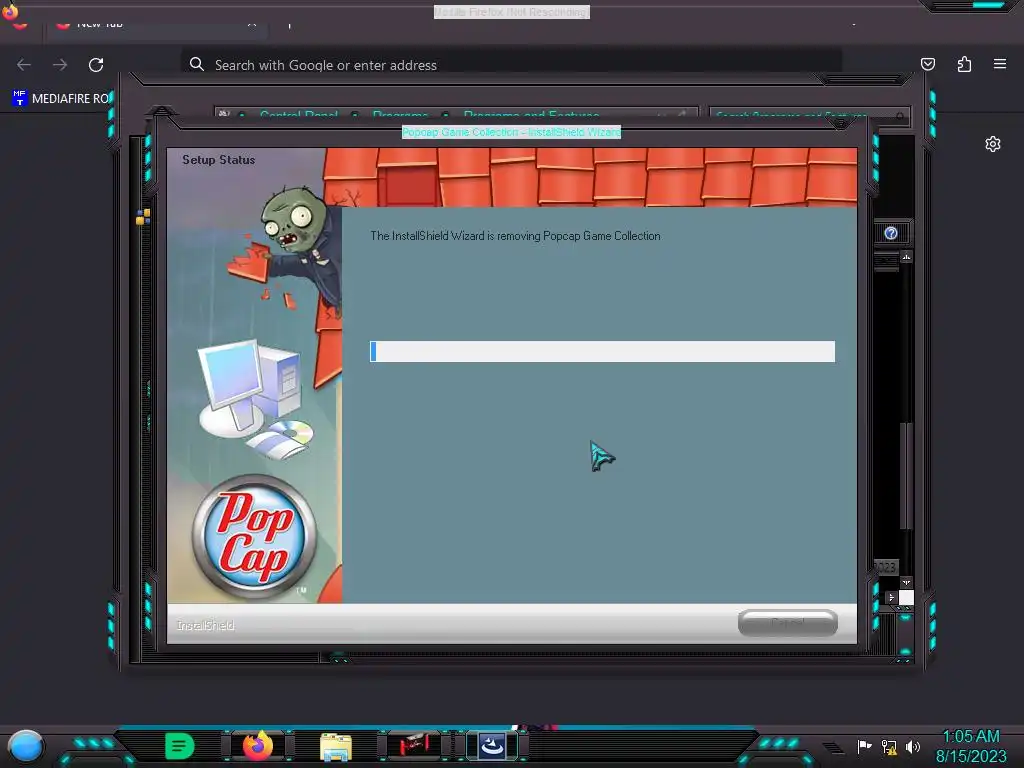
Task: Open the Firefox extensions puzzle icon
Action: tap(964, 64)
